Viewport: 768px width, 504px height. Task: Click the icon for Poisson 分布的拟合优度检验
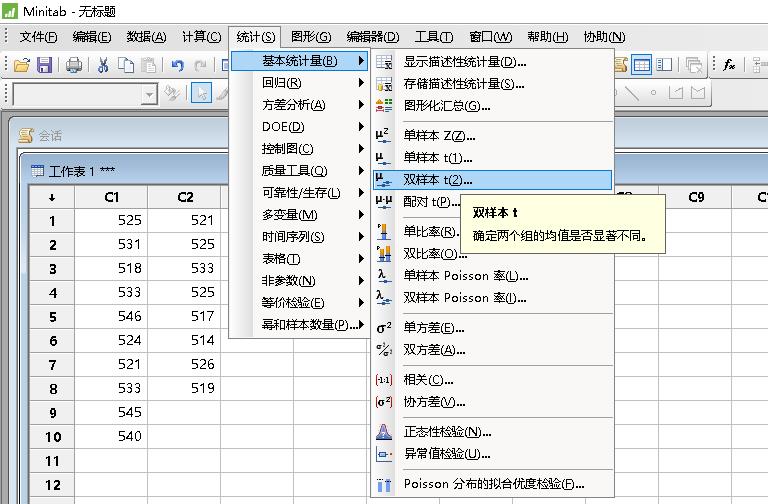(384, 484)
